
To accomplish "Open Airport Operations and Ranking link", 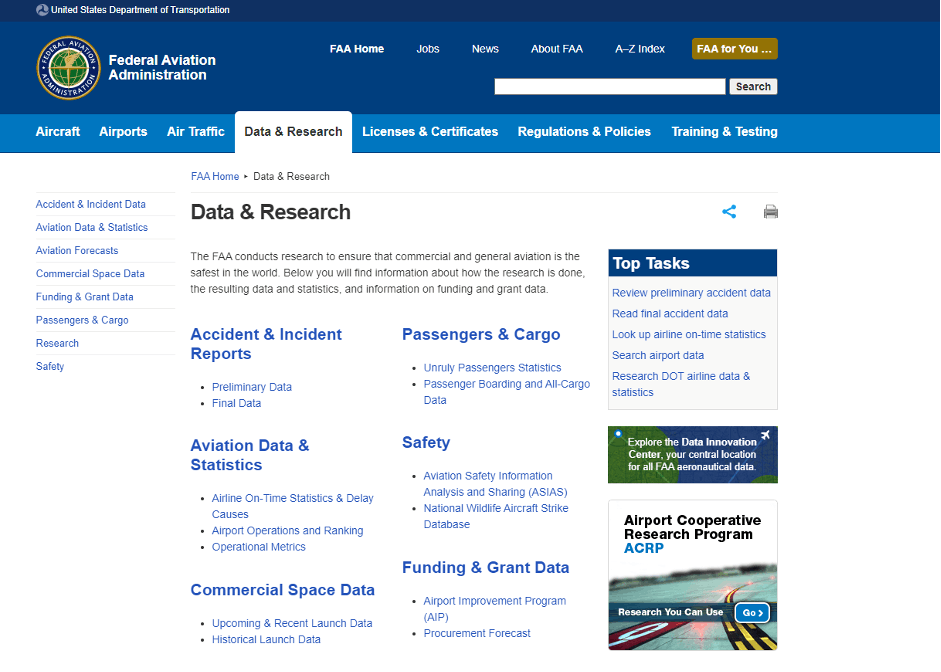I will tap(287, 530).
